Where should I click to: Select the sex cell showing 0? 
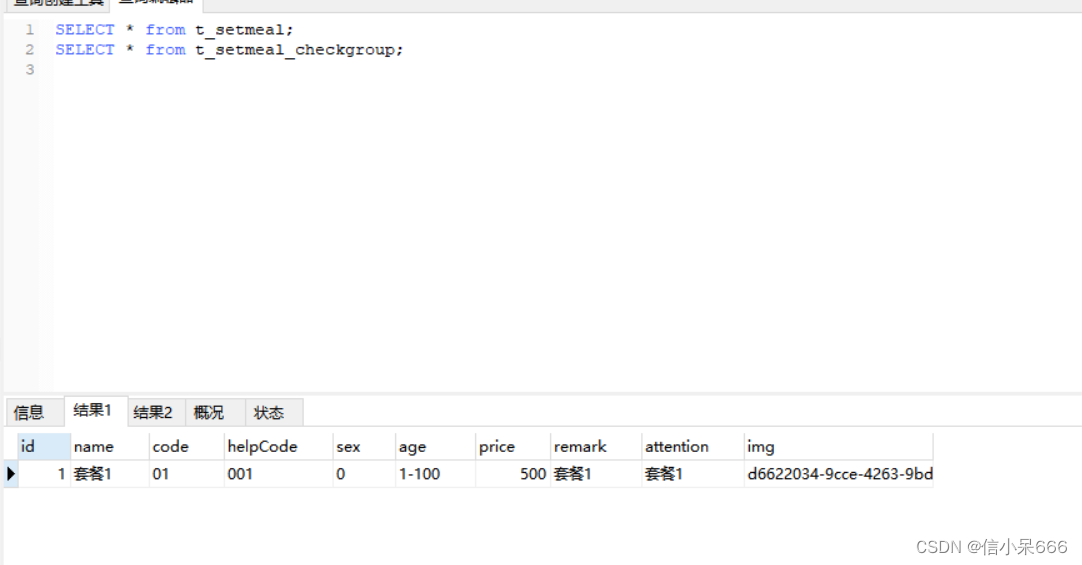[341, 474]
